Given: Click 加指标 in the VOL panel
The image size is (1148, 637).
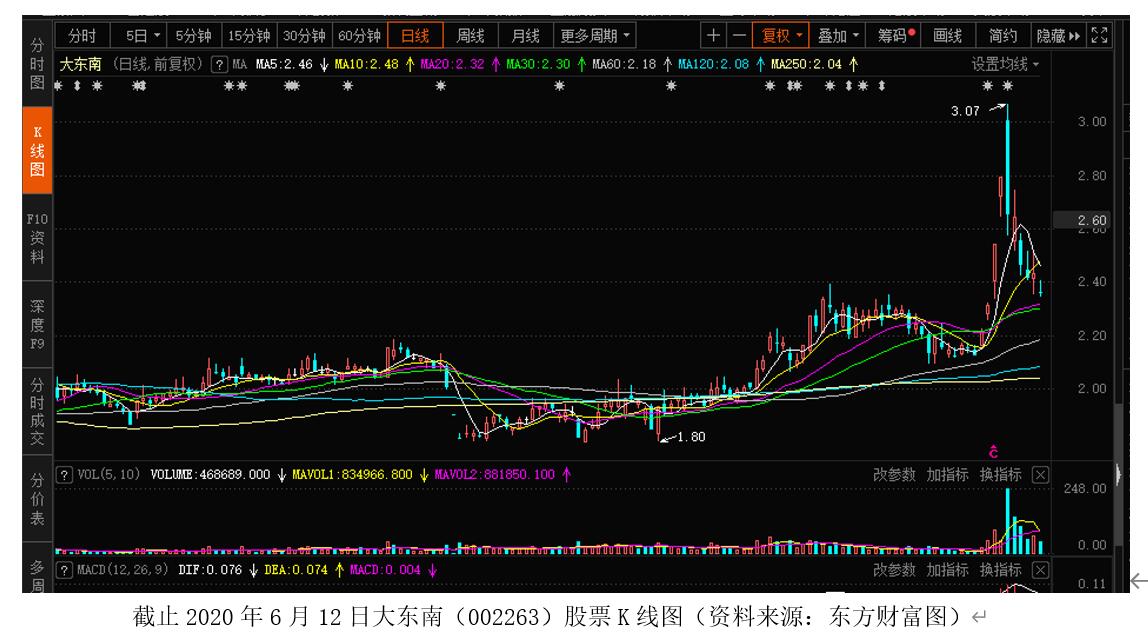Looking at the screenshot, I should click(x=947, y=475).
